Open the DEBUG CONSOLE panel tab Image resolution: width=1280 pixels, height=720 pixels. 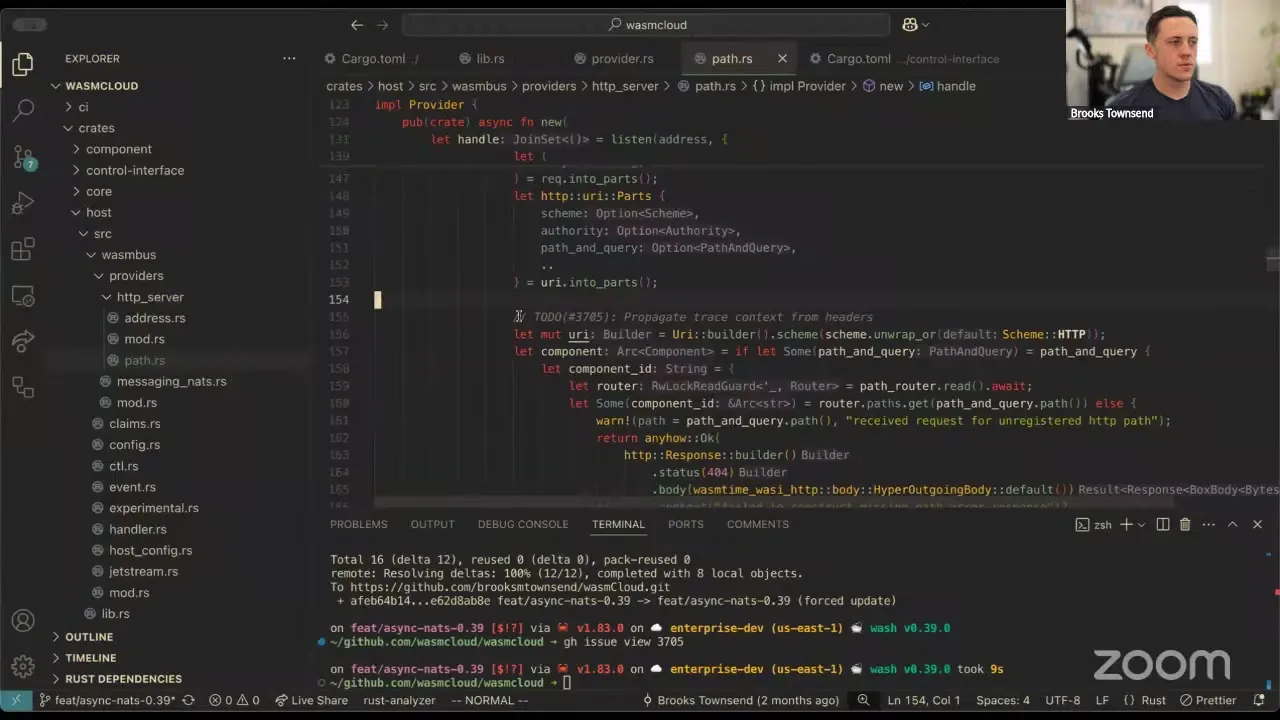(x=523, y=524)
